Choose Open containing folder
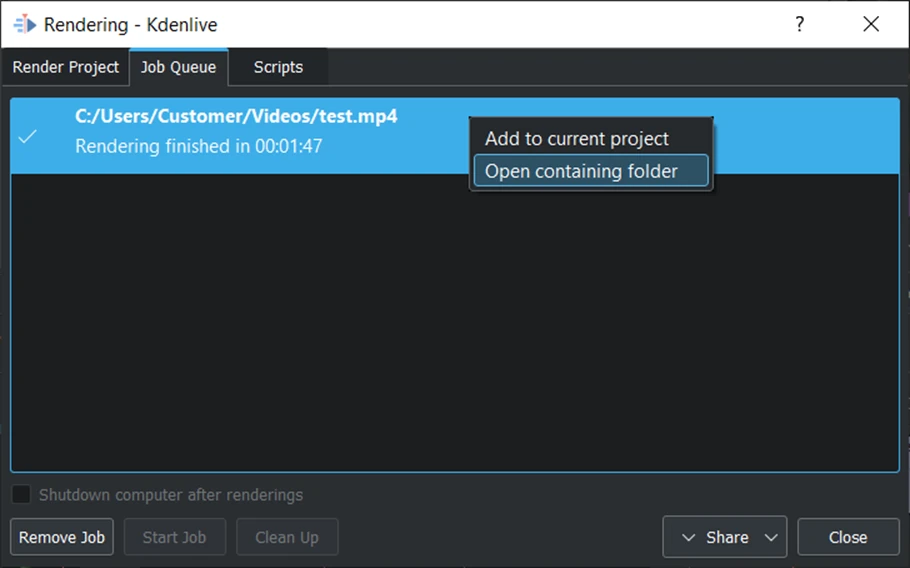Viewport: 910px width, 568px height. click(591, 171)
